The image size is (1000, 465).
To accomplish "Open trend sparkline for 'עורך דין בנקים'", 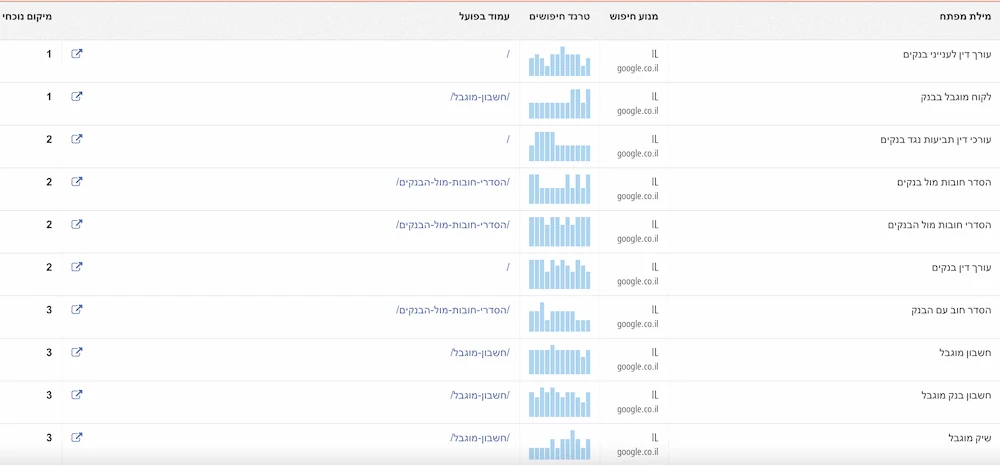I will click(x=559, y=274).
